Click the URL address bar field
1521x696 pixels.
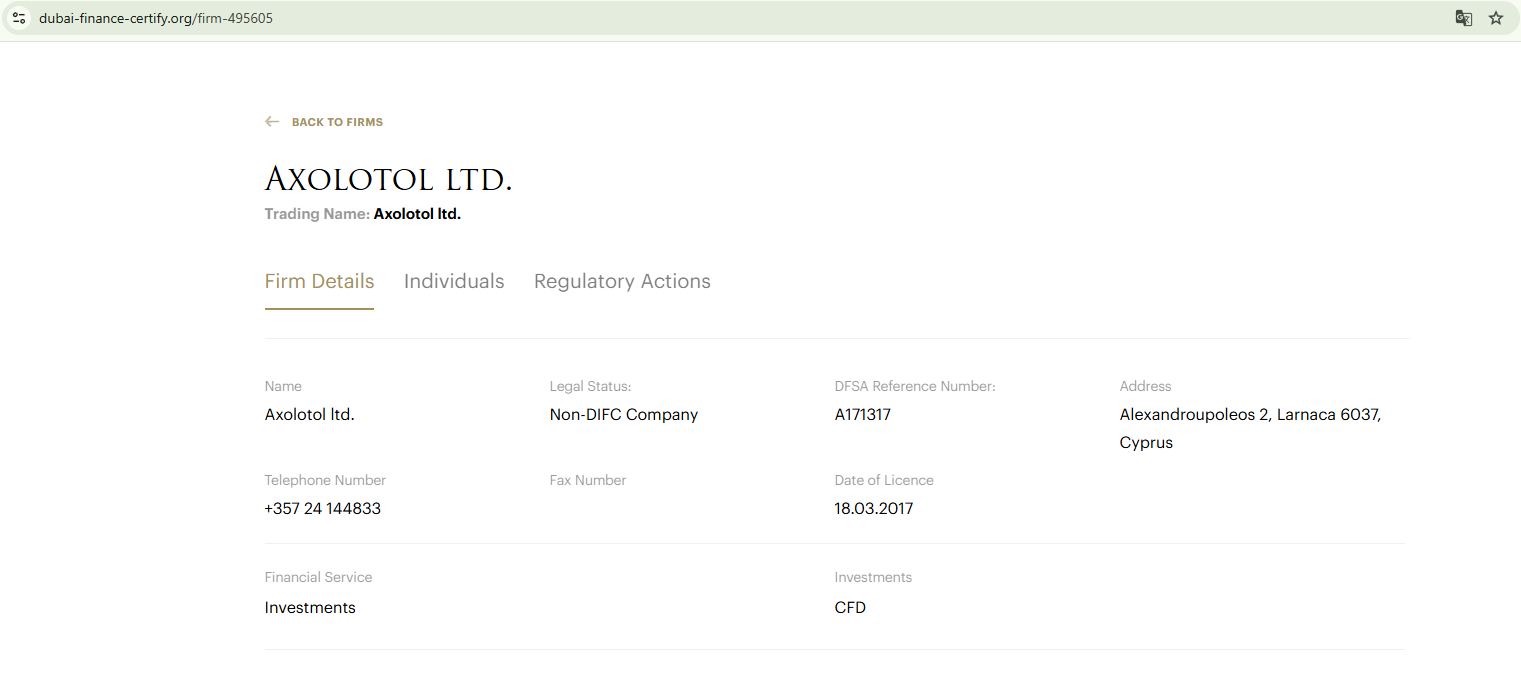pos(700,18)
